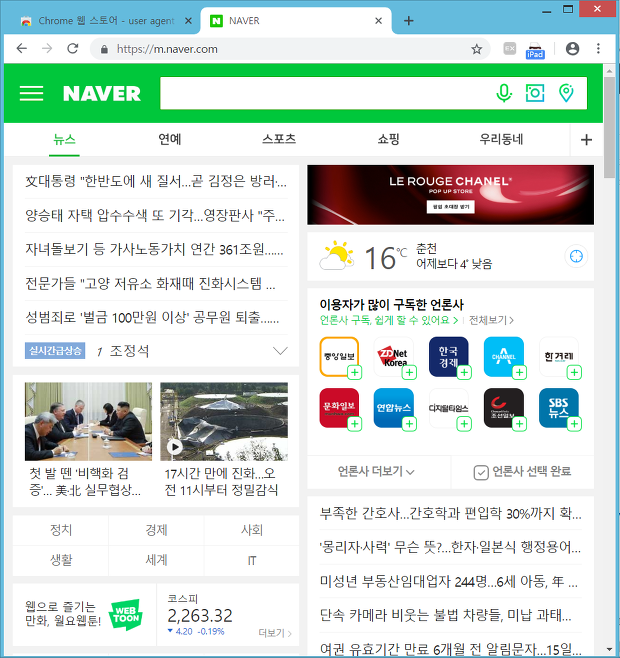
Task: Open the WEBTOON logo banner
Action: point(126,615)
